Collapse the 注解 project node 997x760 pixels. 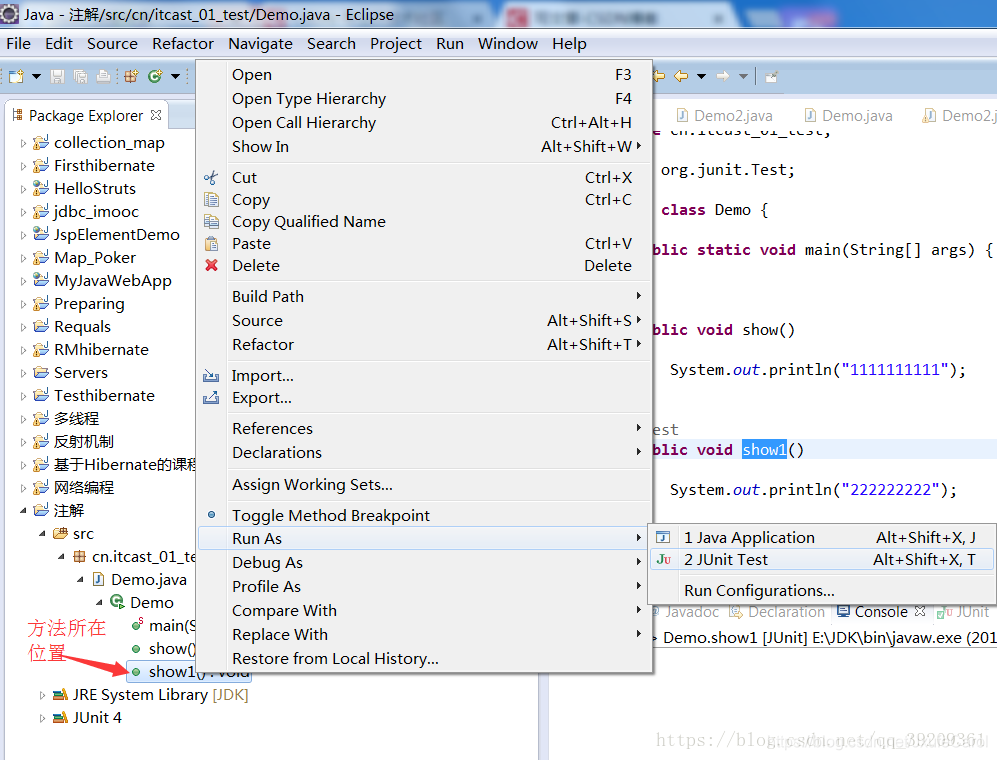point(24,510)
